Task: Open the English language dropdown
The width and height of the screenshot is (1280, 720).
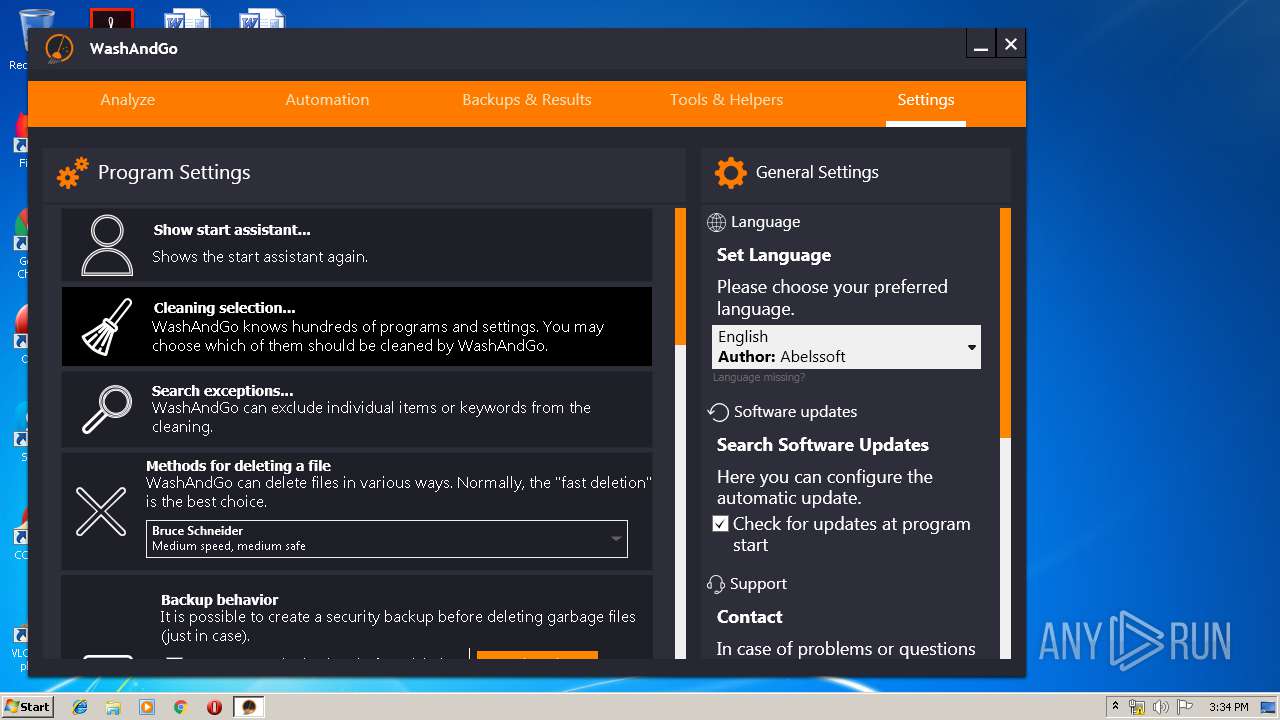Action: pyautogui.click(x=846, y=347)
